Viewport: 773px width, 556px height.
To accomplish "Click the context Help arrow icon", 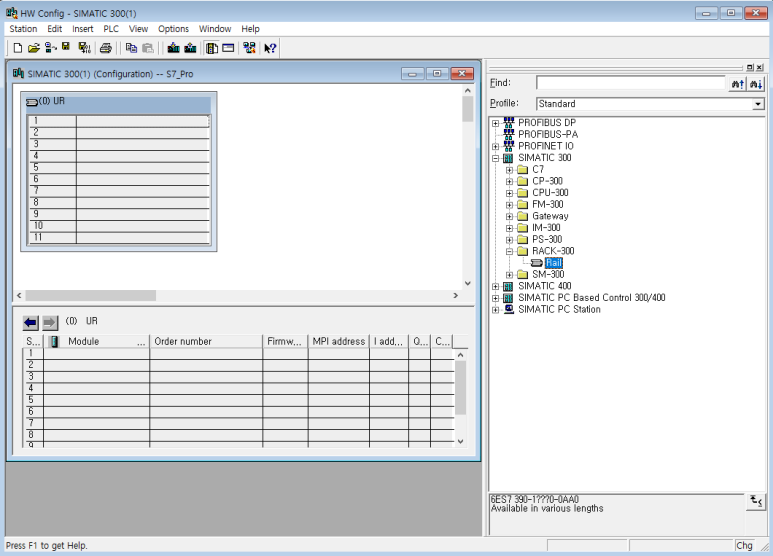I will tap(270, 48).
